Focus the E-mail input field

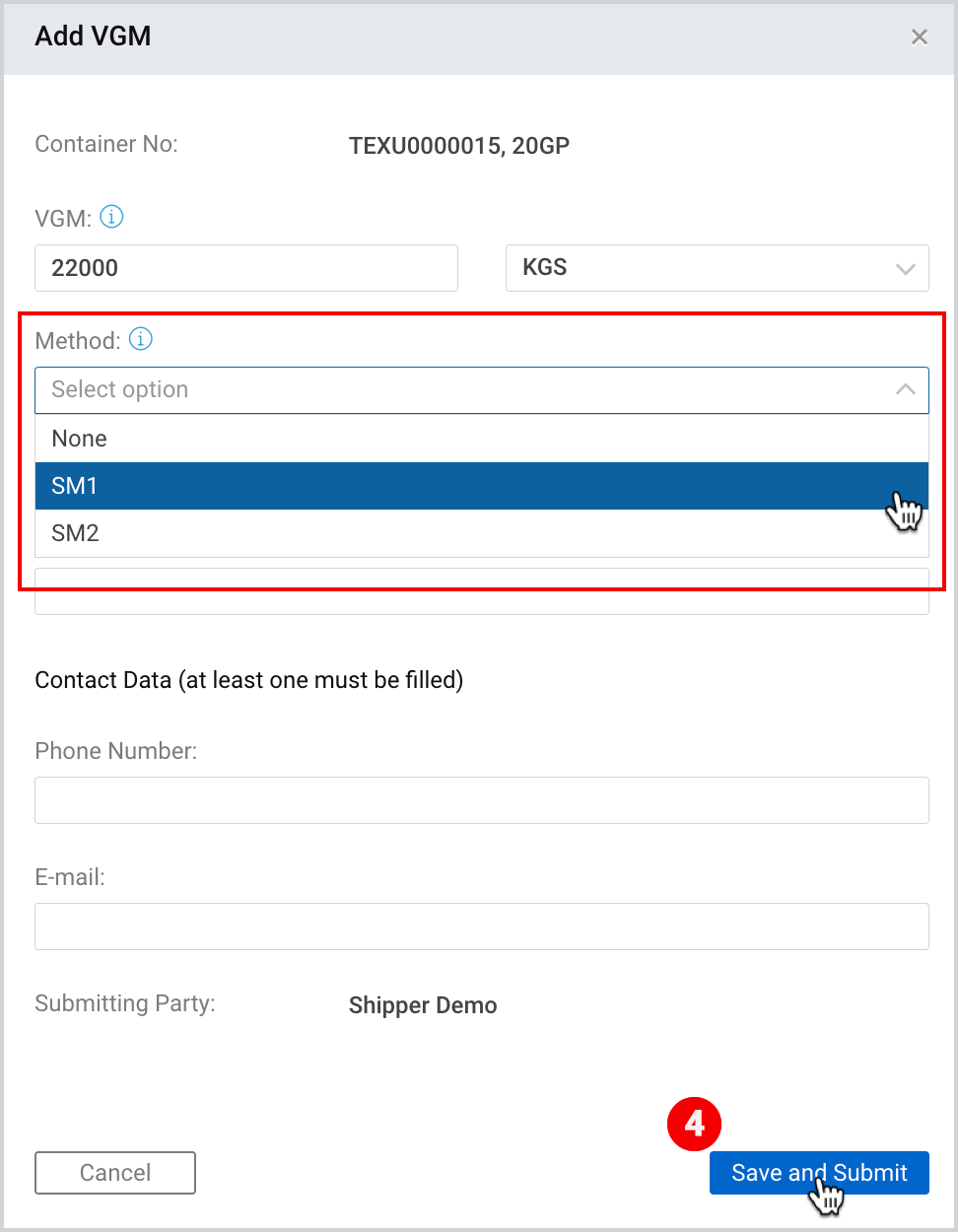[482, 926]
